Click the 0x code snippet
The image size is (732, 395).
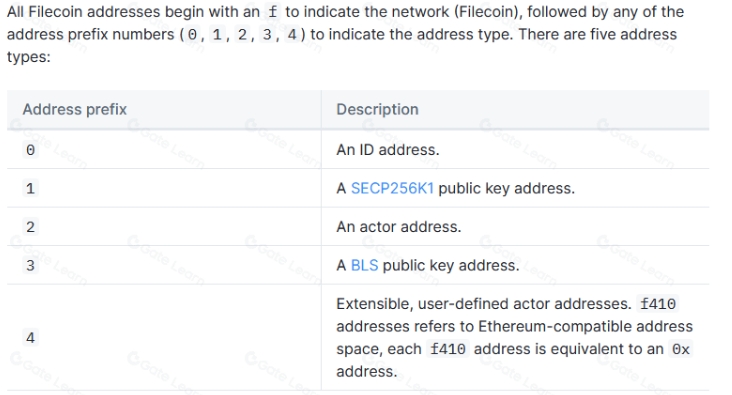pos(681,349)
